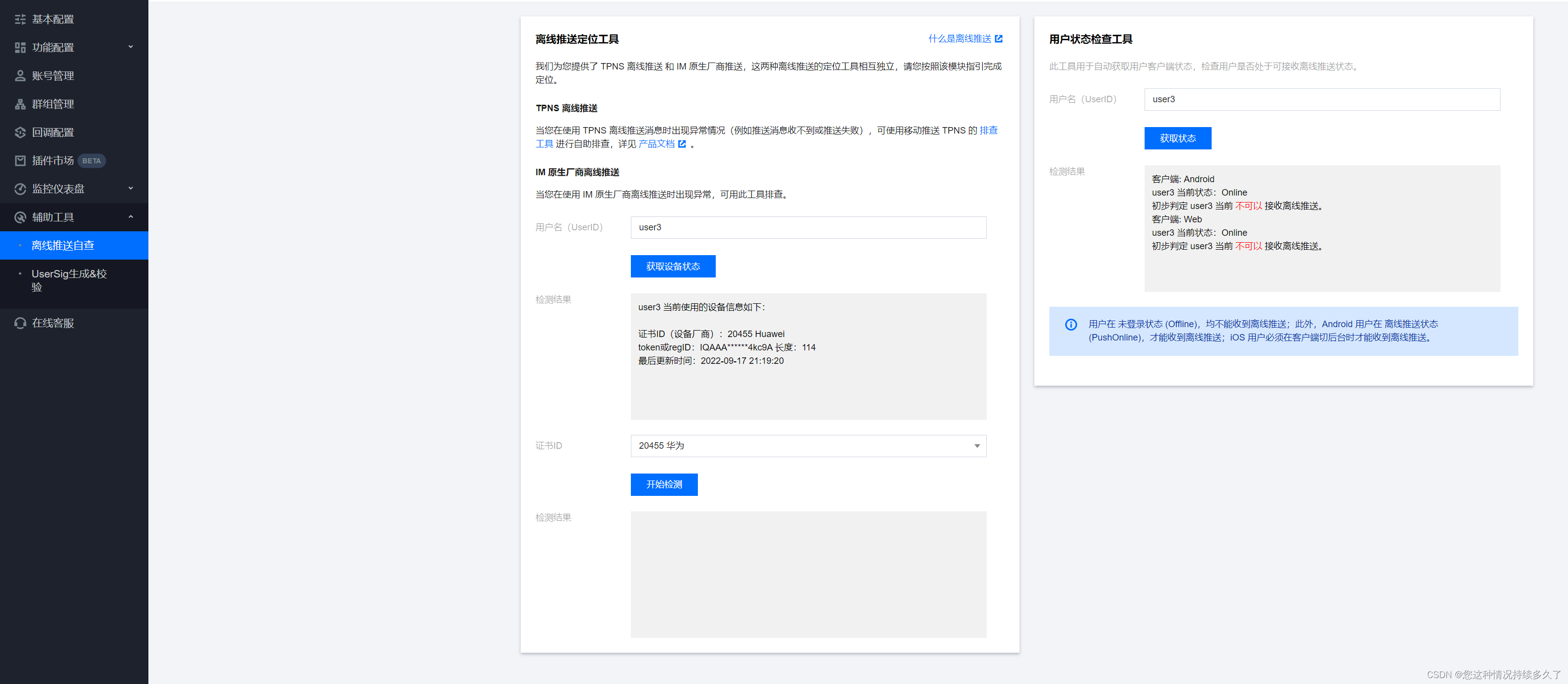1568x684 pixels.
Task: Click the info icon in the blue notice
Action: click(x=1071, y=324)
